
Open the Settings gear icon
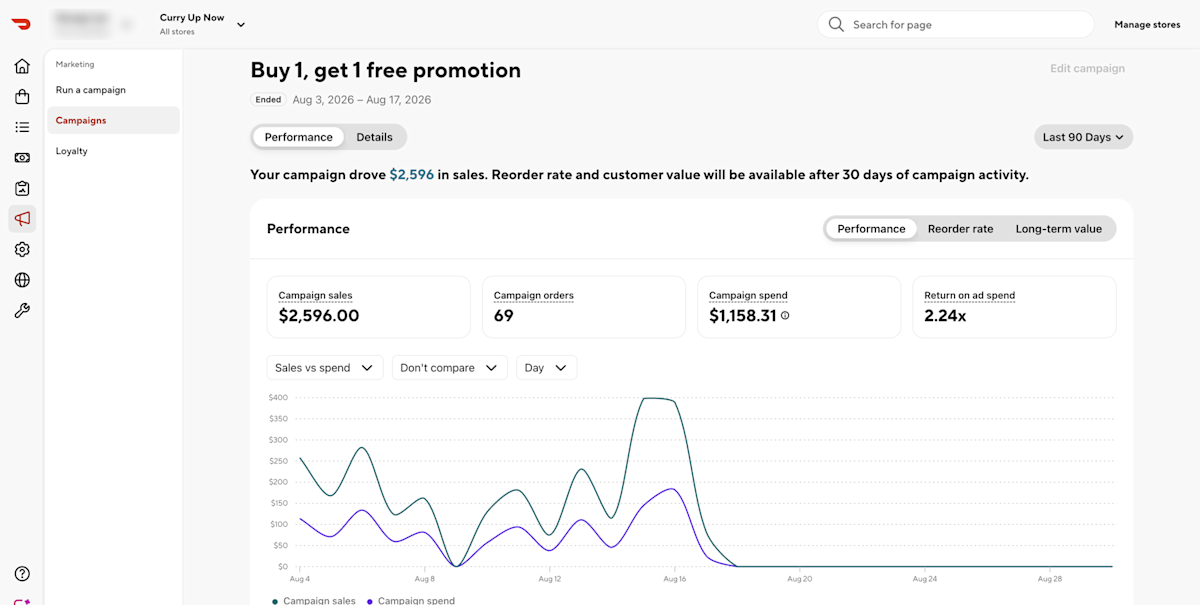click(x=22, y=250)
